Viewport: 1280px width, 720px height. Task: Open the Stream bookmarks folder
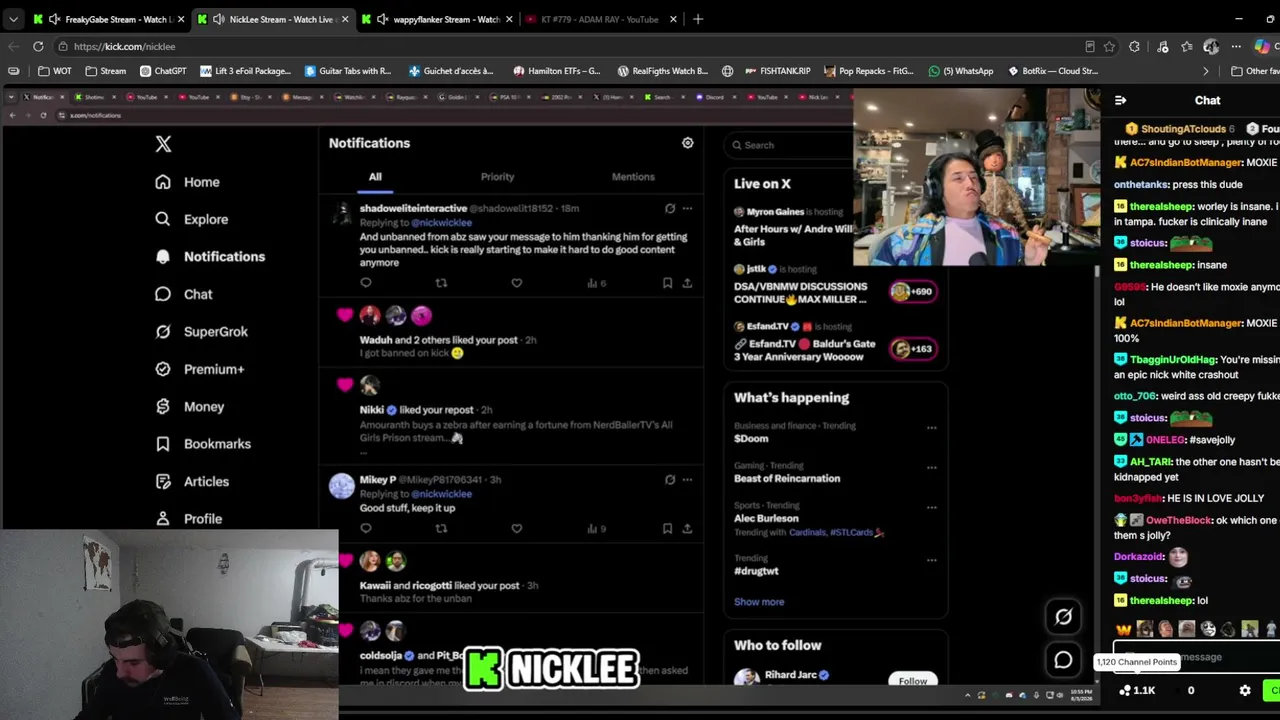[106, 71]
